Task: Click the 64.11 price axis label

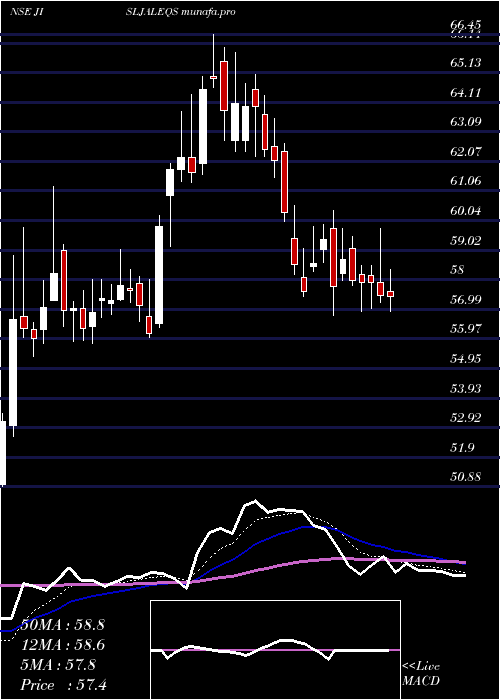Action: point(466,92)
